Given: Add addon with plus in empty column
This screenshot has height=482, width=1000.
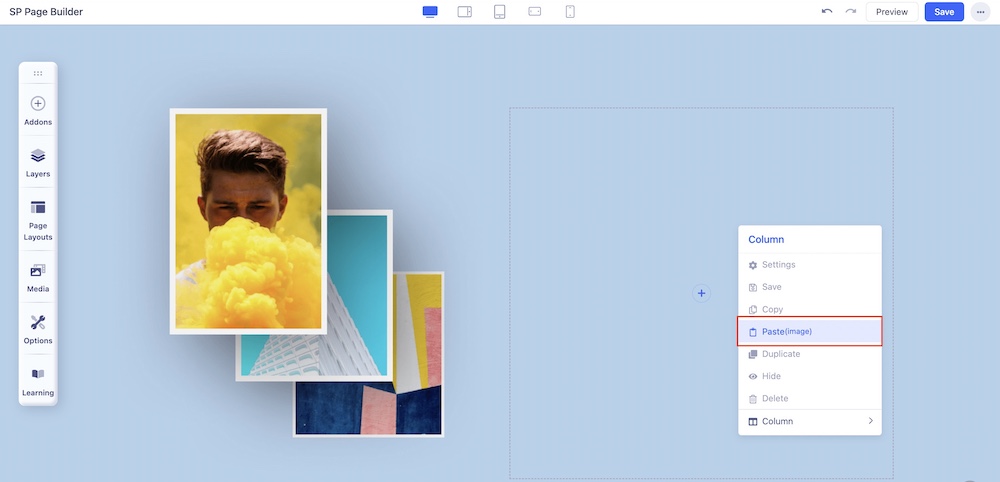Looking at the screenshot, I should click(x=702, y=293).
